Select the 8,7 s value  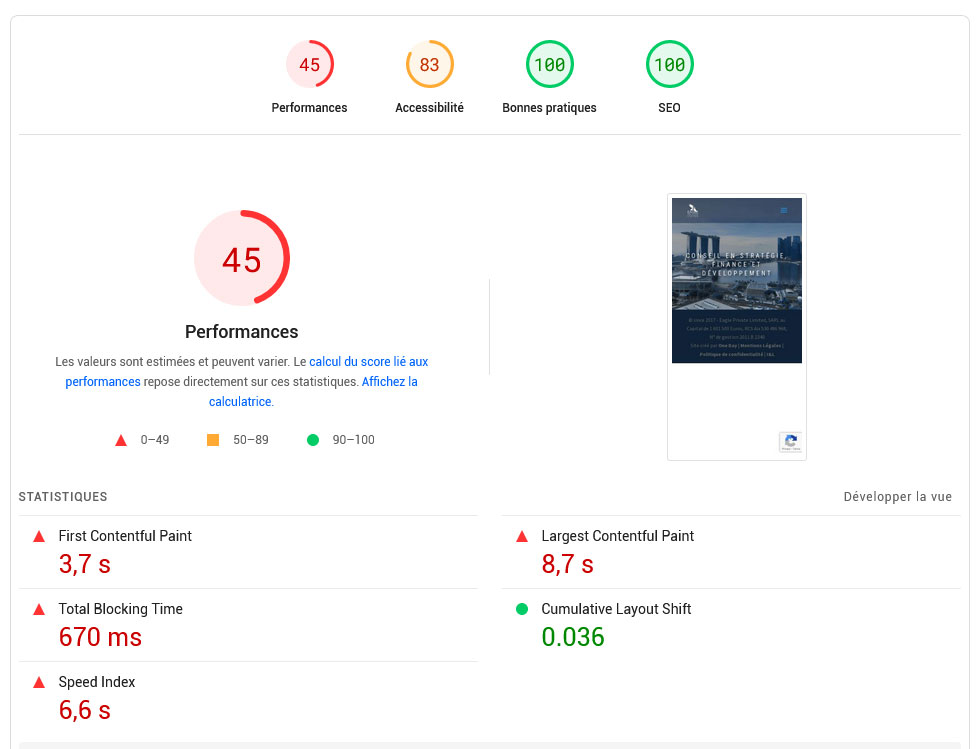pyautogui.click(x=568, y=564)
